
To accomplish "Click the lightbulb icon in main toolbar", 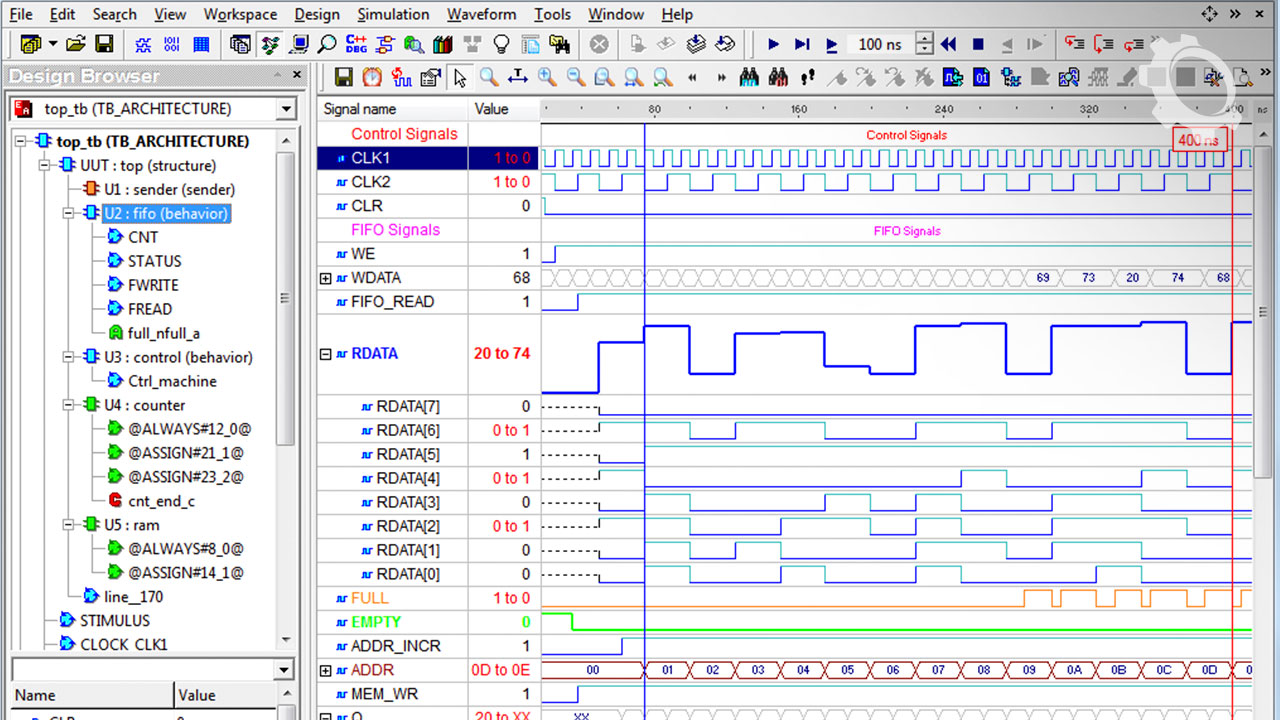I will pyautogui.click(x=501, y=44).
